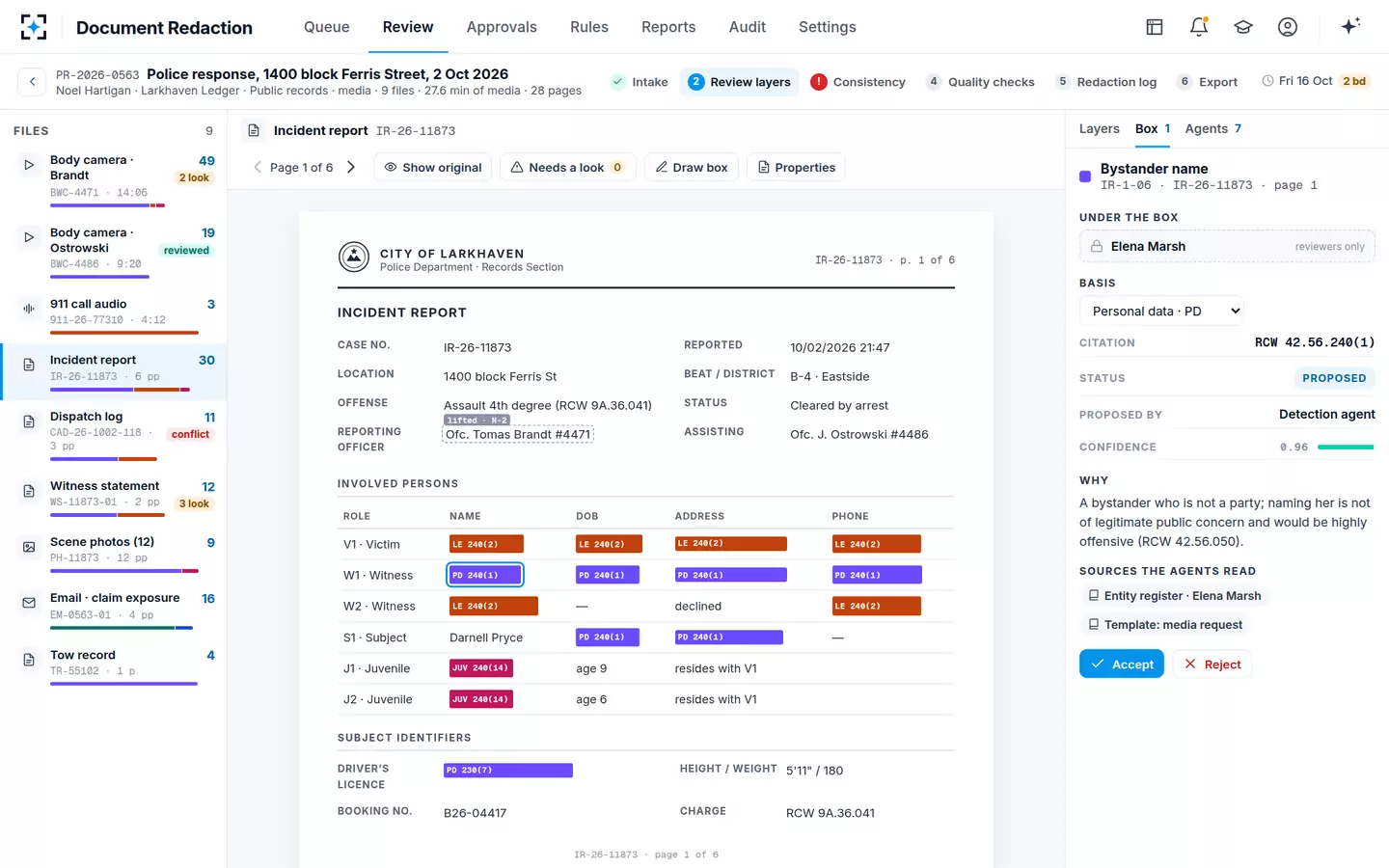Select the W1 Witness name redaction box
This screenshot has width=1389, height=868.
[x=485, y=575]
